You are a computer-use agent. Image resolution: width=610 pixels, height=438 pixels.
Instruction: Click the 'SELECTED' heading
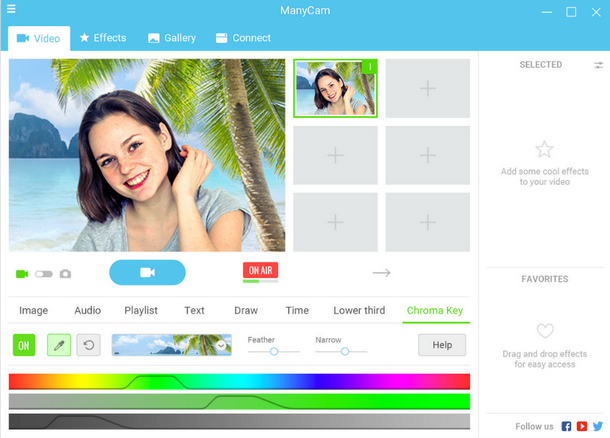pyautogui.click(x=541, y=65)
